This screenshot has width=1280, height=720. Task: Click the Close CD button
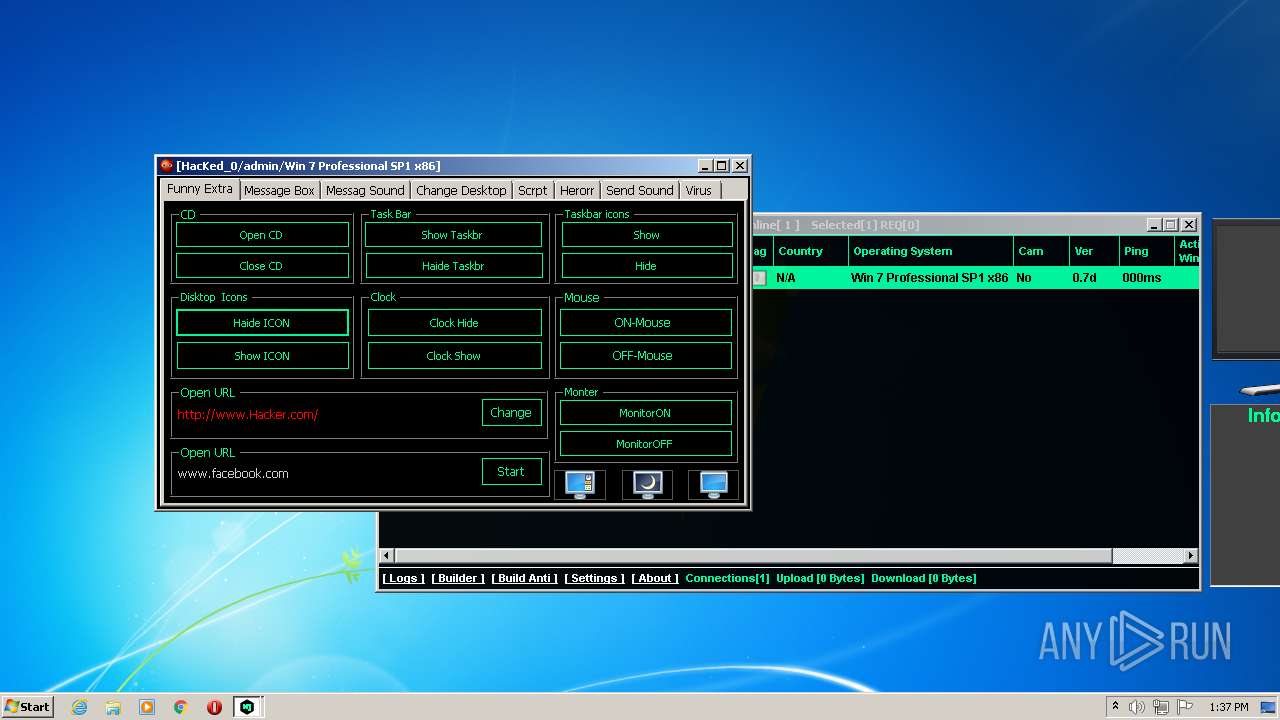262,266
